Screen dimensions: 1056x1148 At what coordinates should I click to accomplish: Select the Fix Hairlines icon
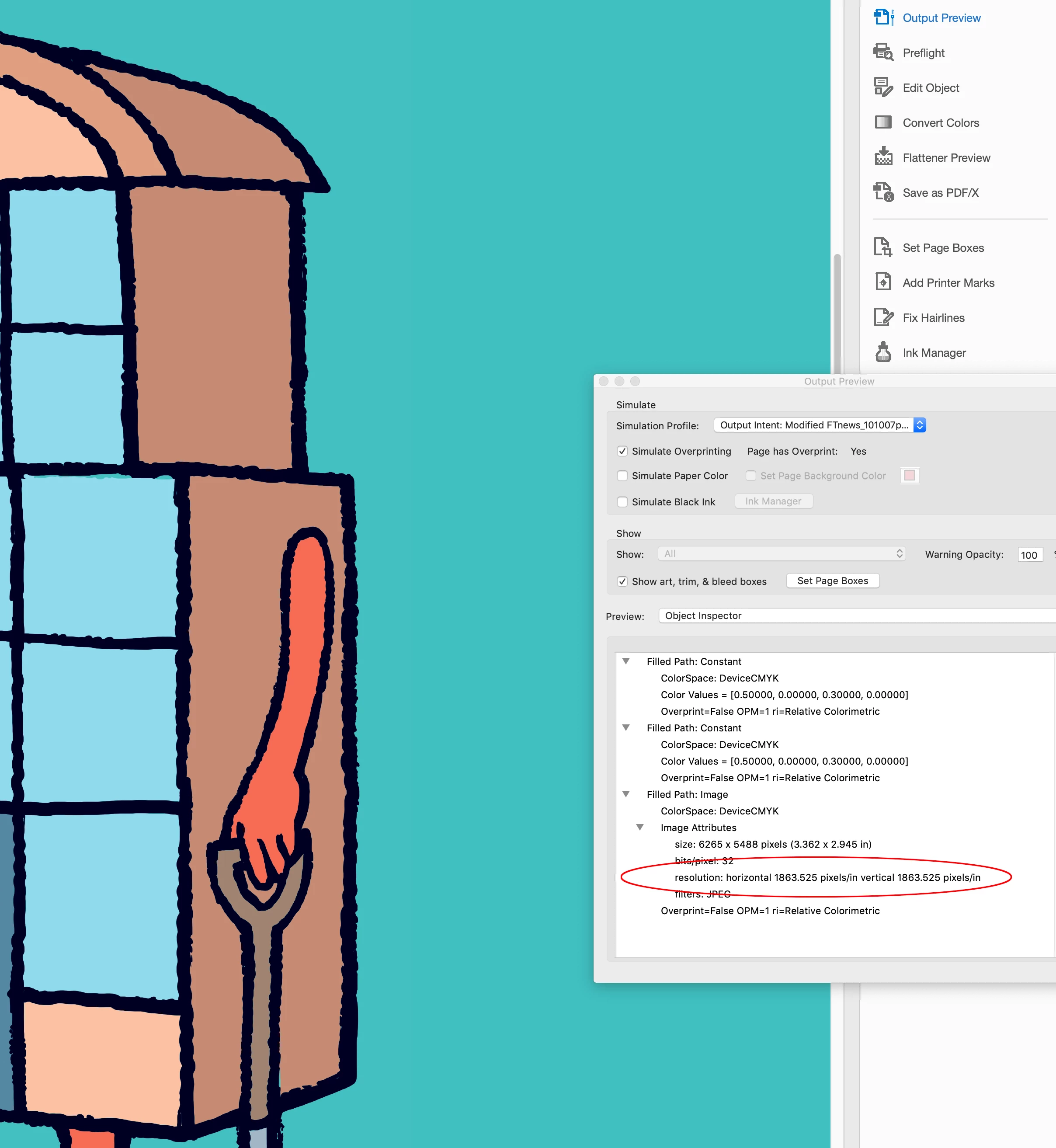pyautogui.click(x=883, y=317)
